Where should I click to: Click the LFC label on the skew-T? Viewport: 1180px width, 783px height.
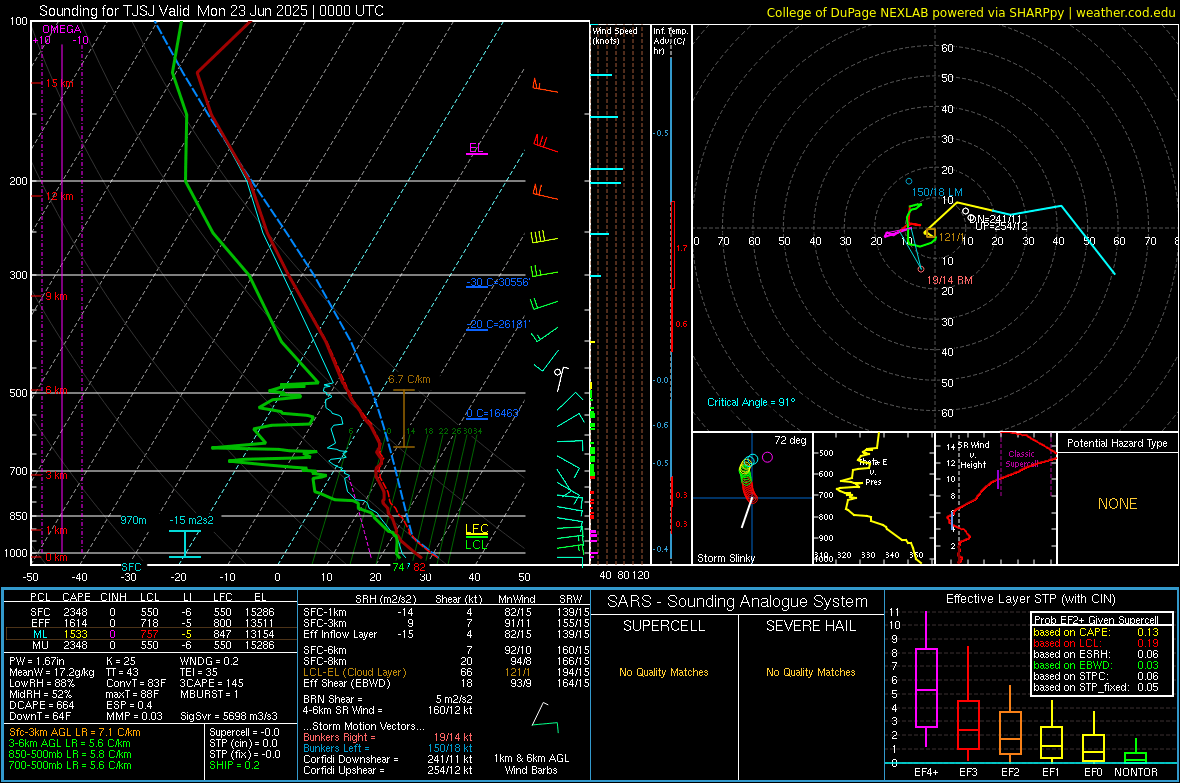tap(476, 529)
